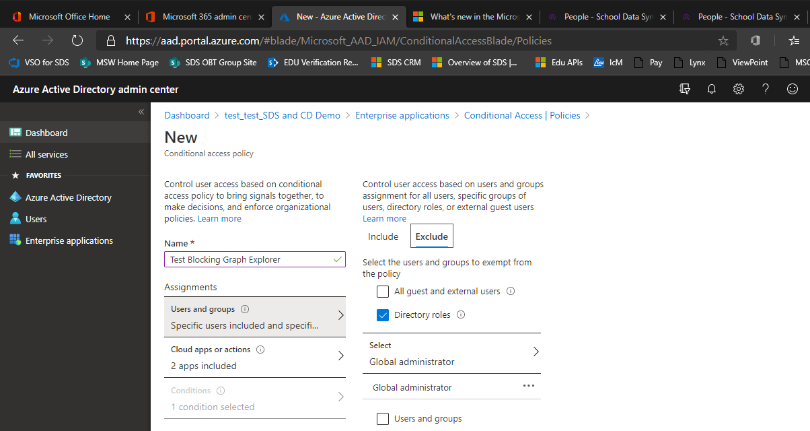The height and width of the screenshot is (431, 810).
Task: Open Conditional Access | Policies breadcrumb
Action: pyautogui.click(x=522, y=115)
